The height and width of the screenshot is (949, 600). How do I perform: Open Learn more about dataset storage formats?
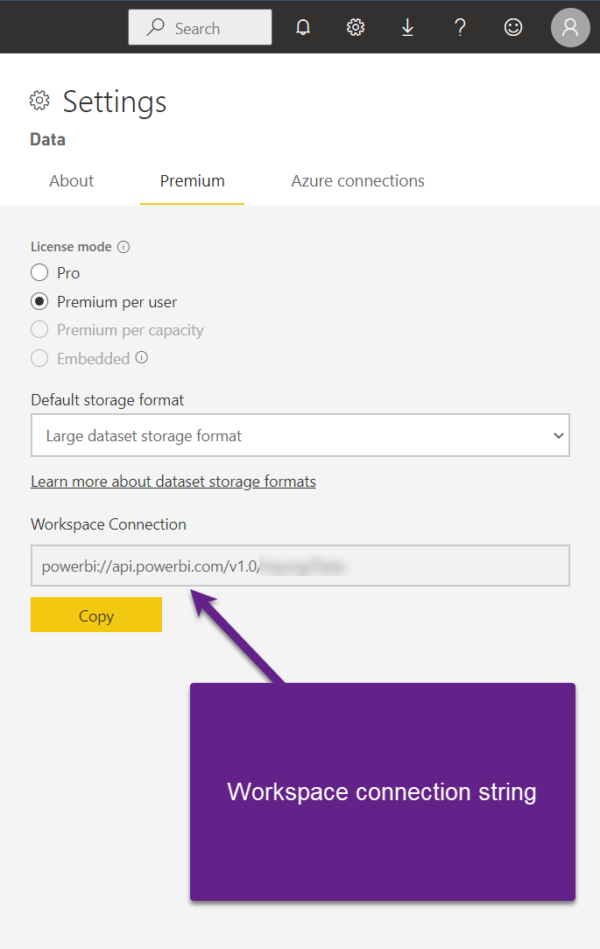173,481
